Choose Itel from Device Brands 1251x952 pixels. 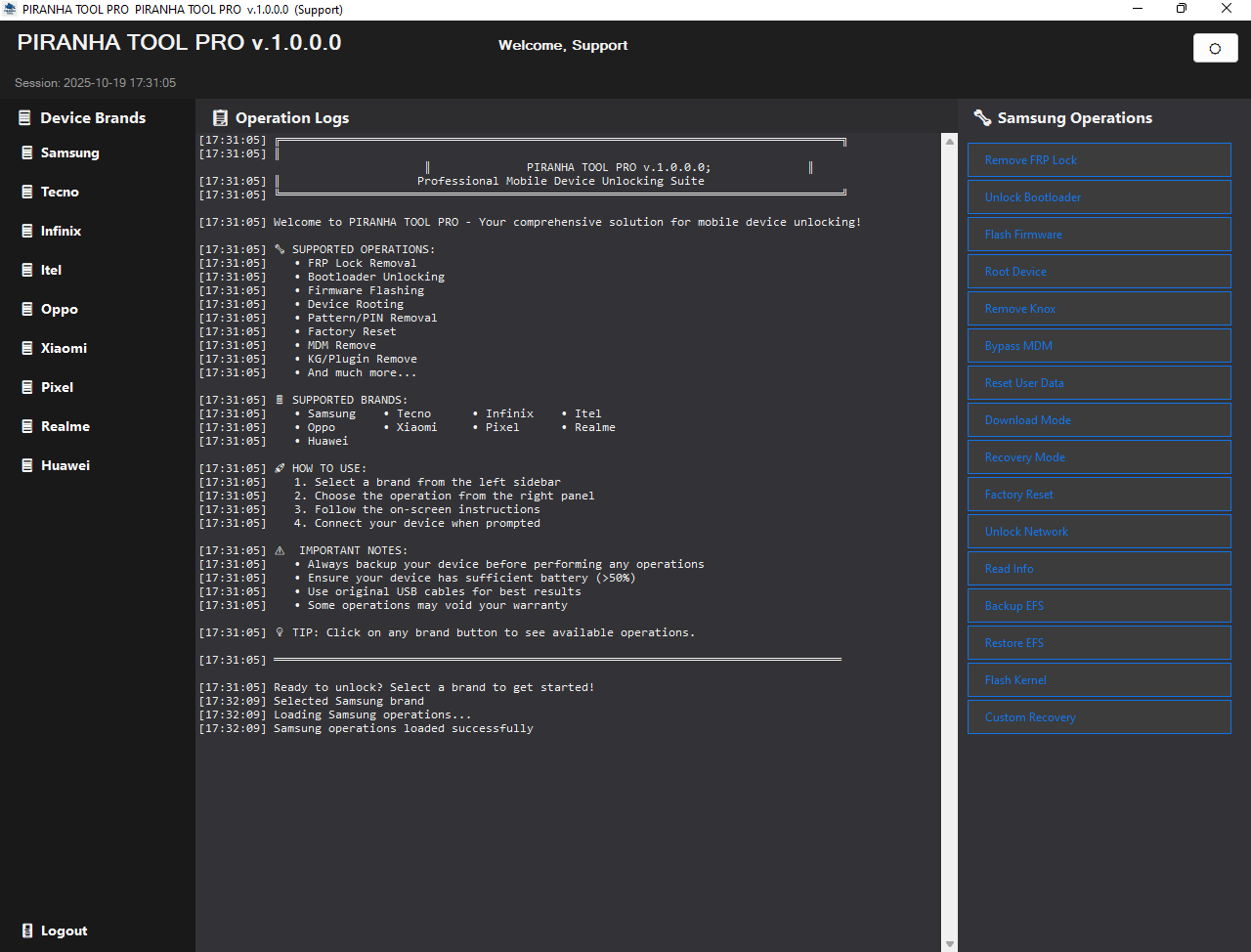pyautogui.click(x=51, y=270)
